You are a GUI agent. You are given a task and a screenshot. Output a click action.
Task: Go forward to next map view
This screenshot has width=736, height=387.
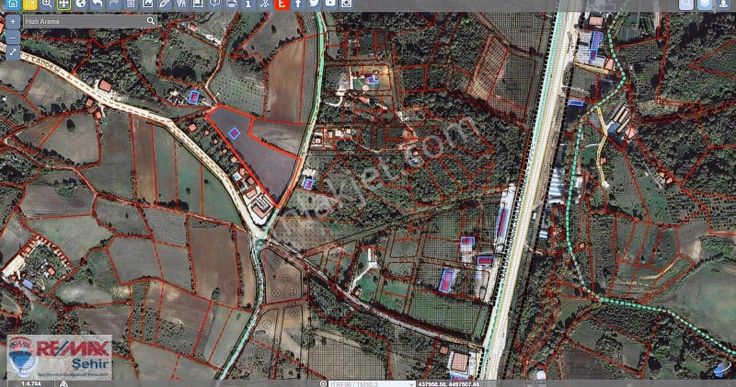coord(114,4)
